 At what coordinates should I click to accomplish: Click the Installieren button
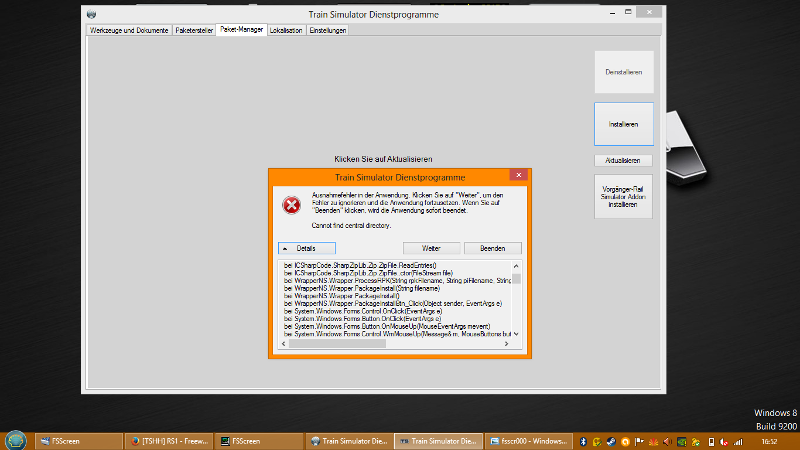(x=623, y=124)
